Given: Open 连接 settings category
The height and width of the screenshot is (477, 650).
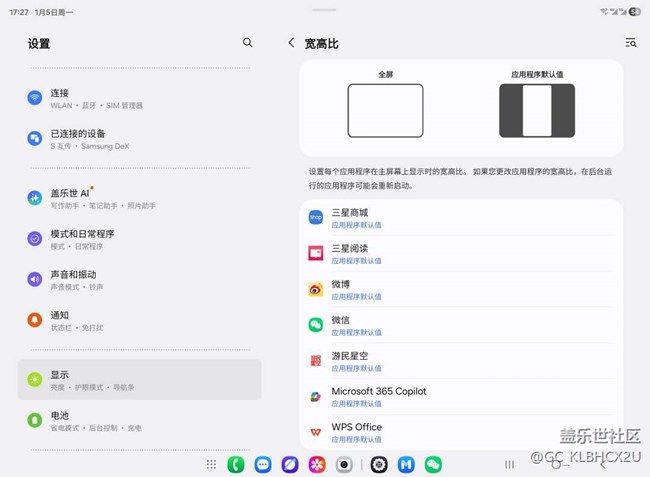Looking at the screenshot, I should (140, 98).
